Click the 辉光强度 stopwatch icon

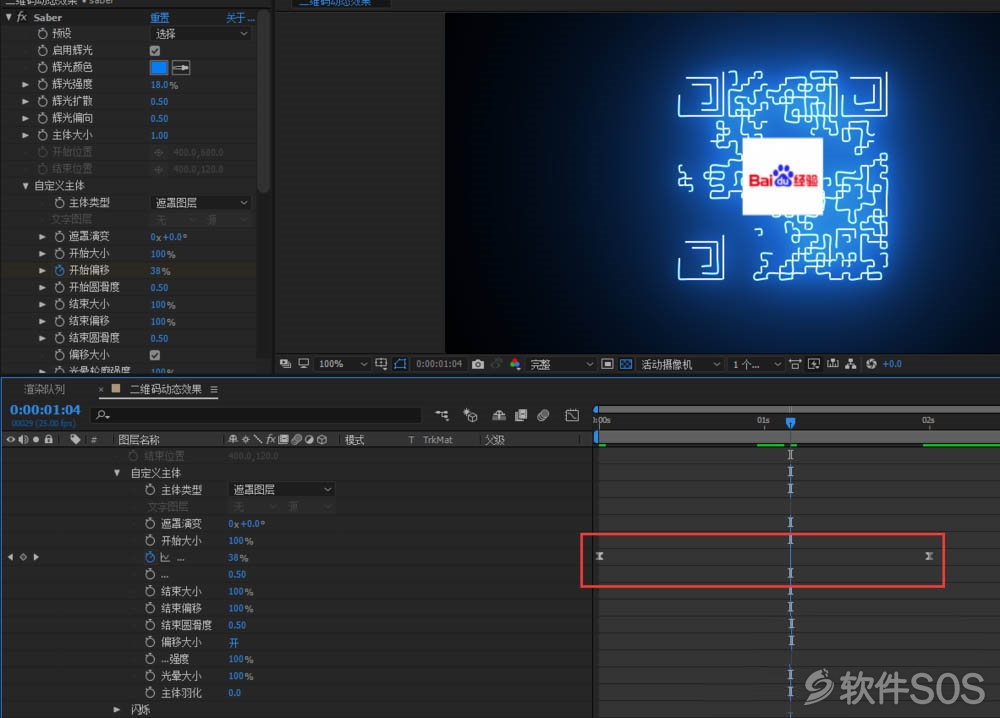(x=42, y=84)
